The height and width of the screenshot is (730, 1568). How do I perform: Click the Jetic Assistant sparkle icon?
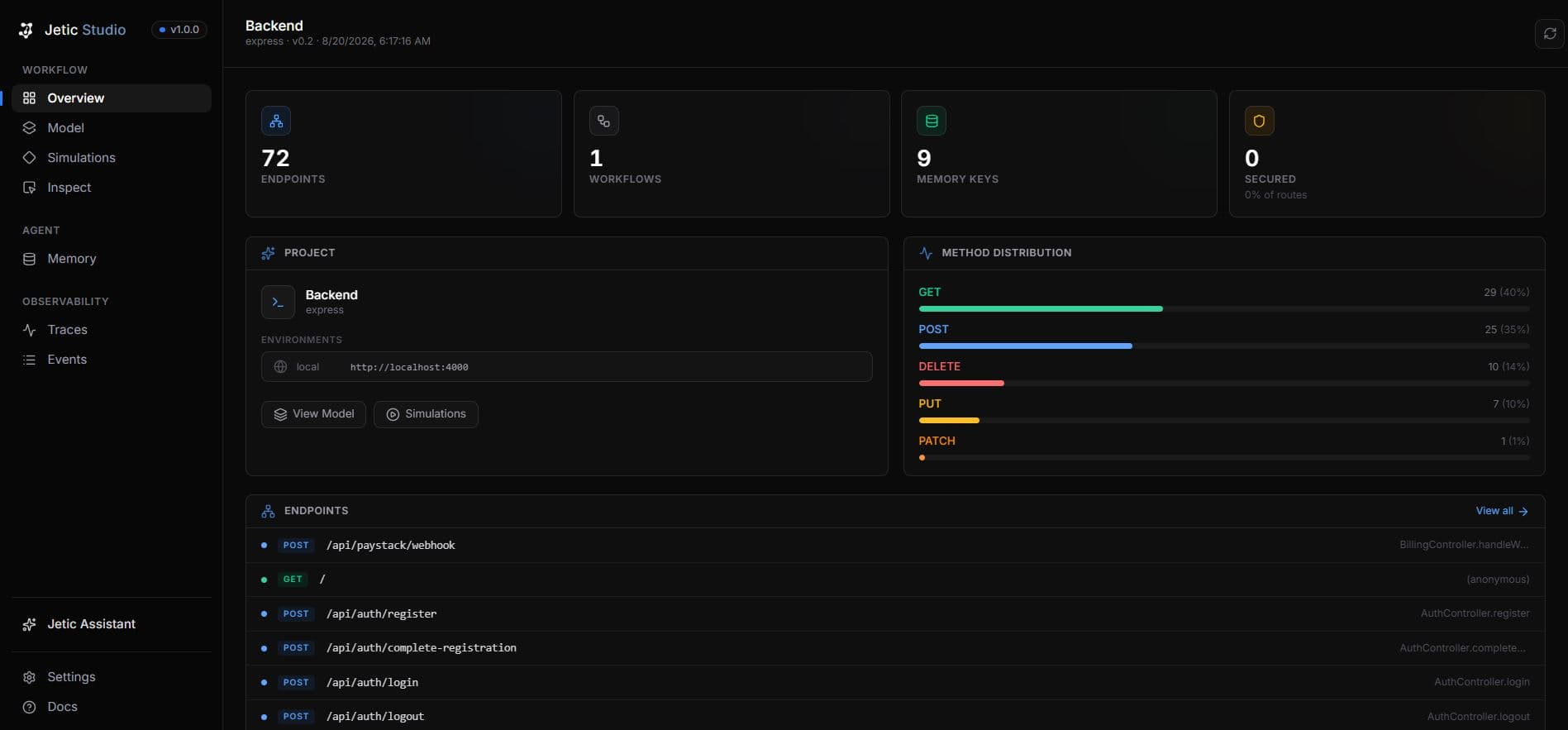click(x=29, y=624)
